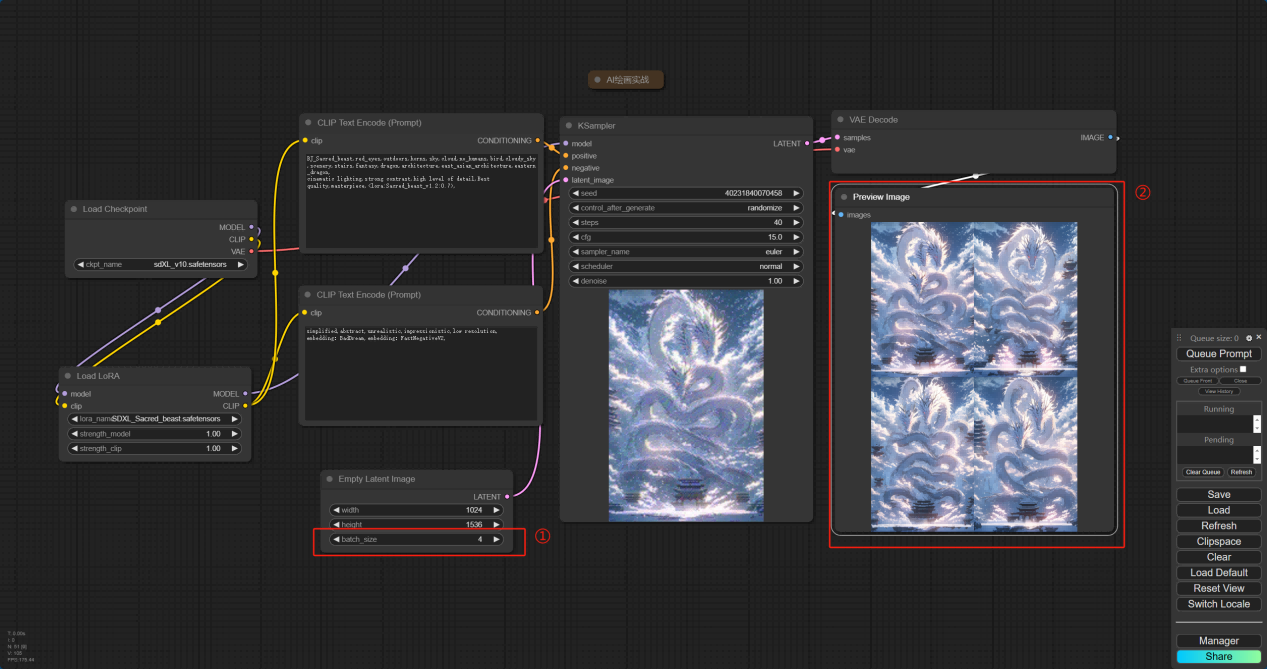
Task: Click the KSampler LATENT output socket
Action: click(x=806, y=143)
